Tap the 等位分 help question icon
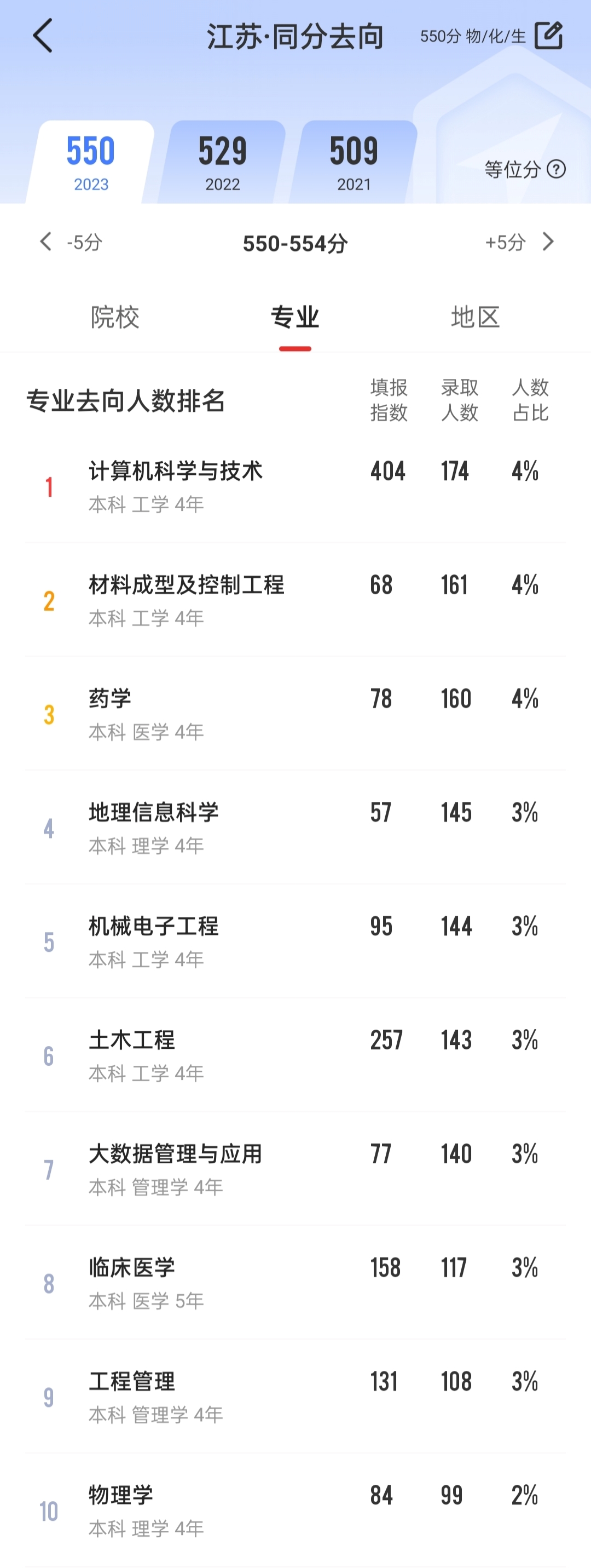The height and width of the screenshot is (1568, 591). (x=557, y=169)
